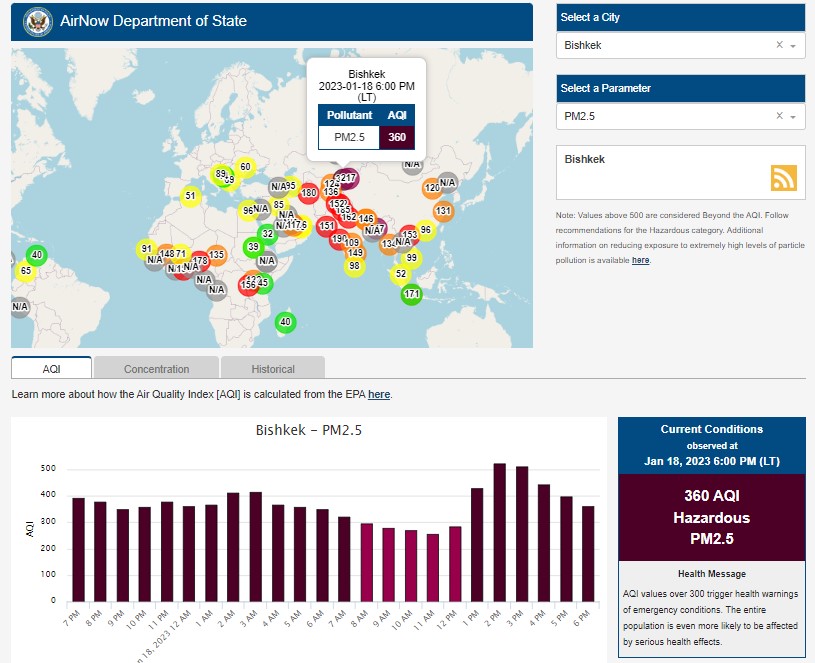Screen dimensions: 815x663
Task: Open the Bishkek RSS feed icon
Action: click(783, 177)
